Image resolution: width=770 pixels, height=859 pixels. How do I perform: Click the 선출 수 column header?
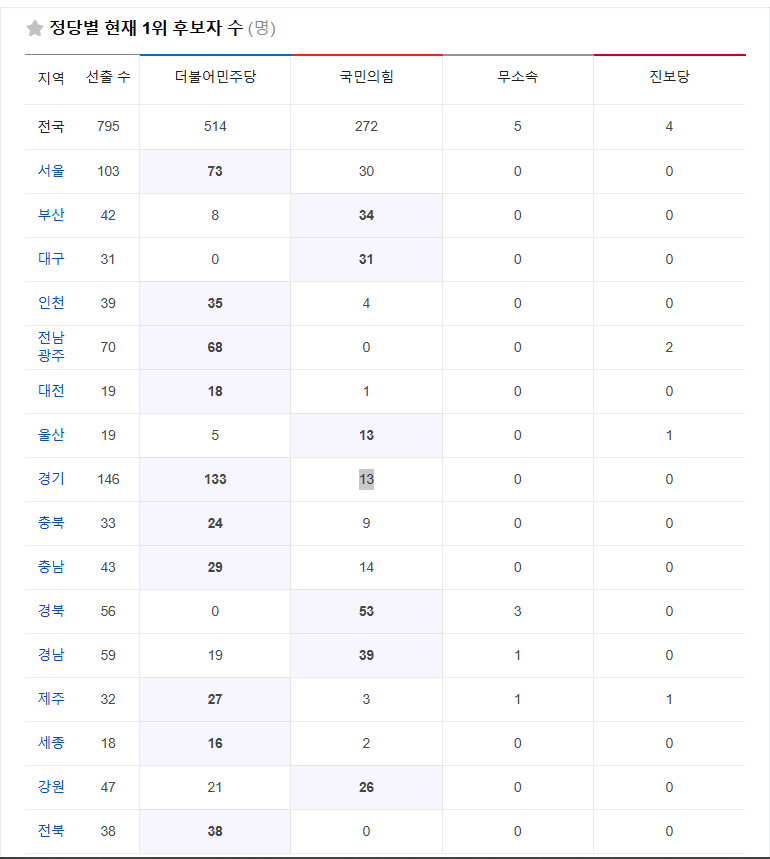point(108,77)
